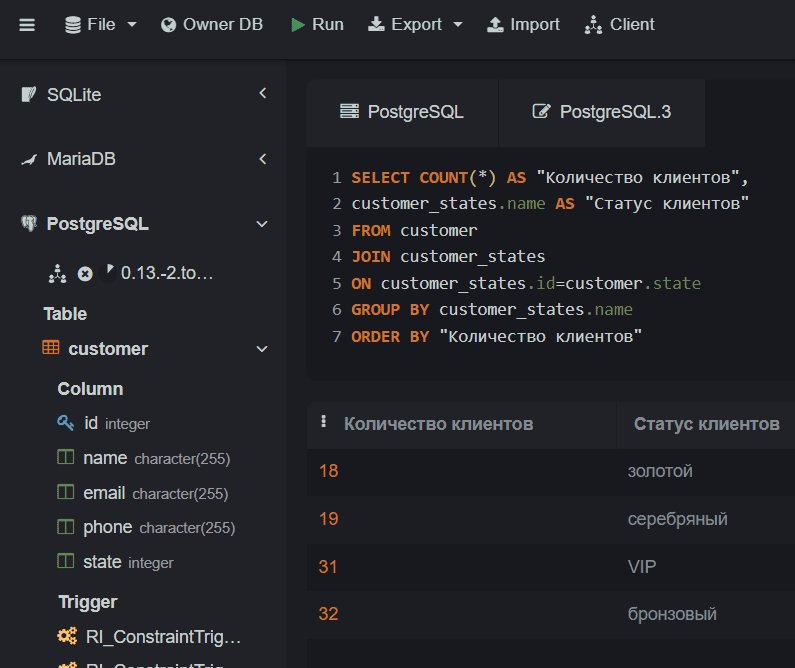
Task: Select result cell VIP
Action: pyautogui.click(x=642, y=567)
